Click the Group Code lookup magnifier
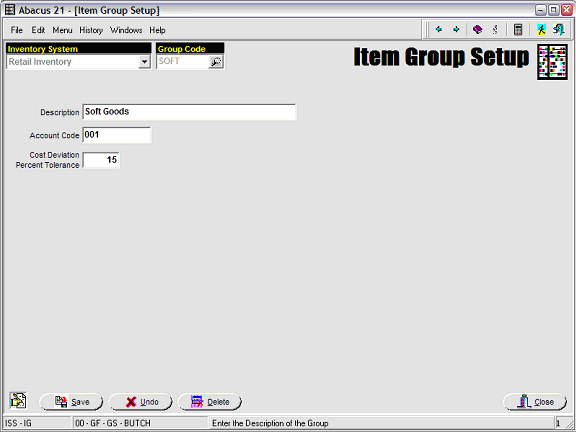The height and width of the screenshot is (432, 576). [216, 62]
